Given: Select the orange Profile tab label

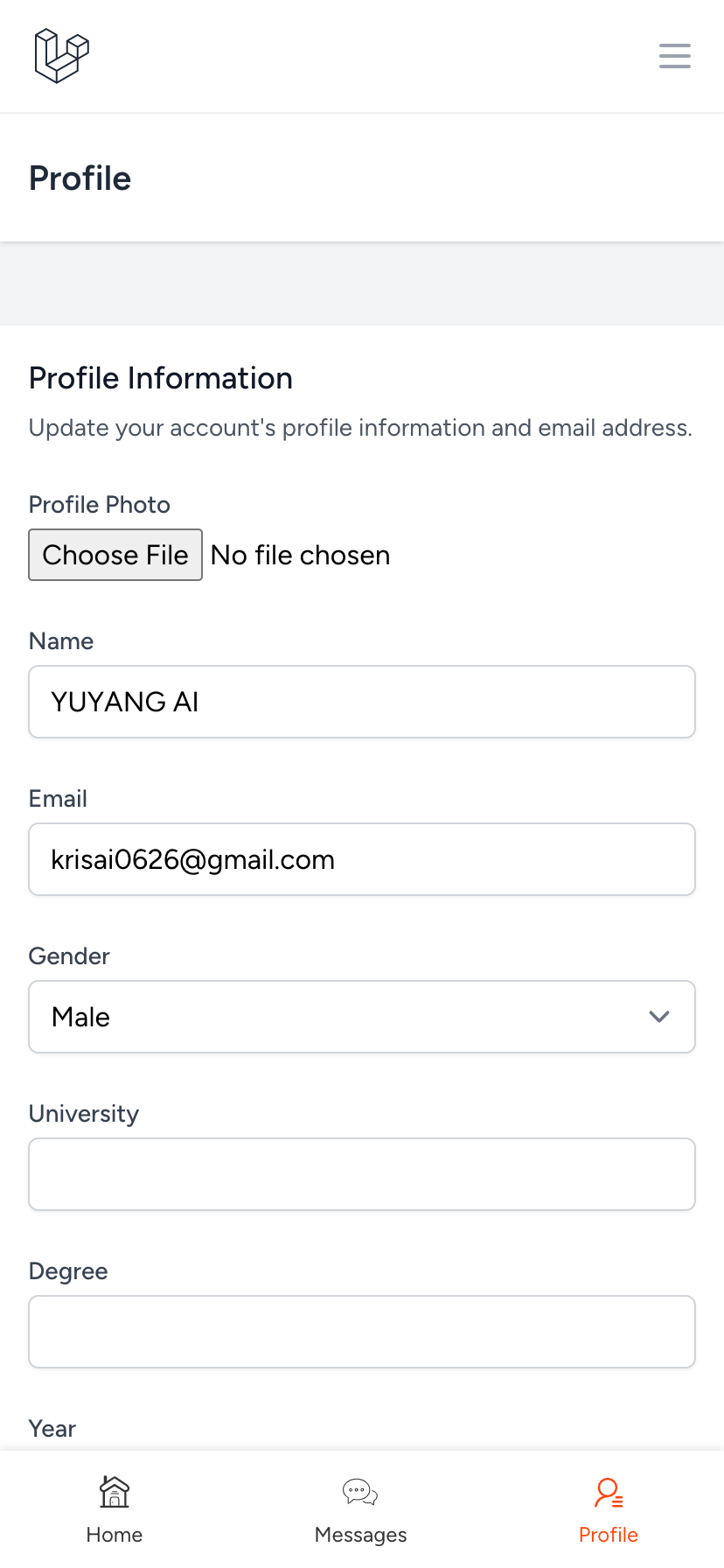Looking at the screenshot, I should point(609,1535).
